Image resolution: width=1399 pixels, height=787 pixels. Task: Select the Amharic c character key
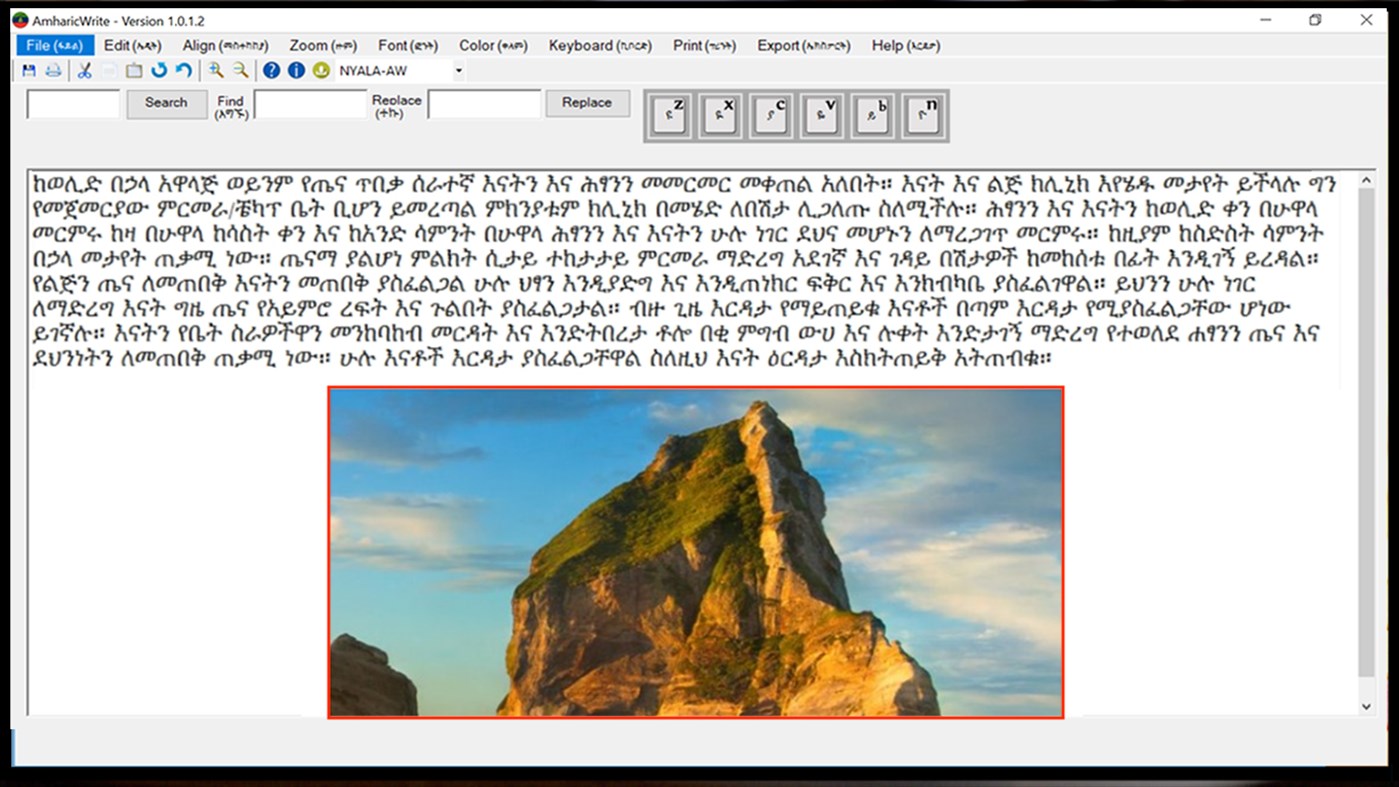pos(770,115)
